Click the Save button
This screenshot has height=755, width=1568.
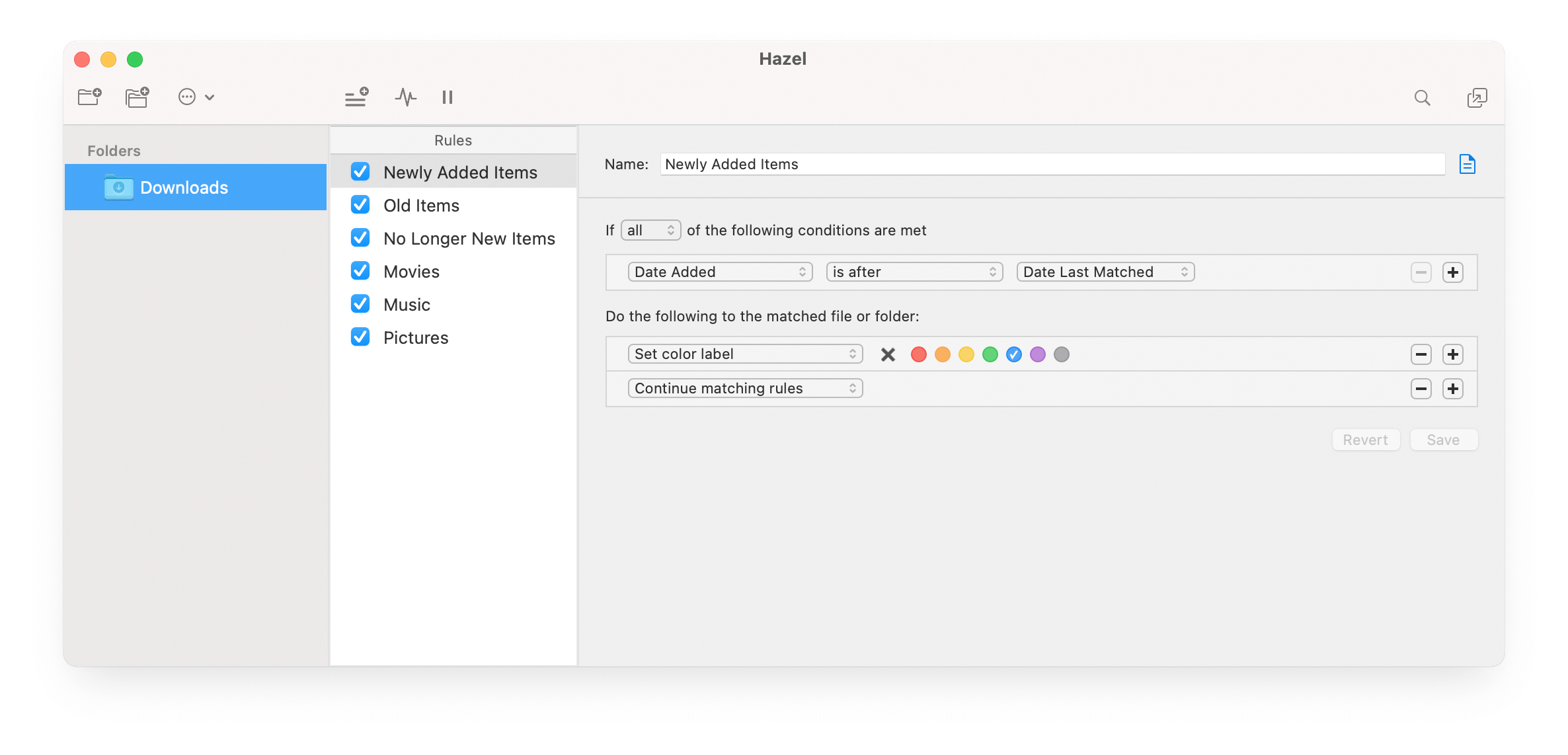pos(1443,440)
